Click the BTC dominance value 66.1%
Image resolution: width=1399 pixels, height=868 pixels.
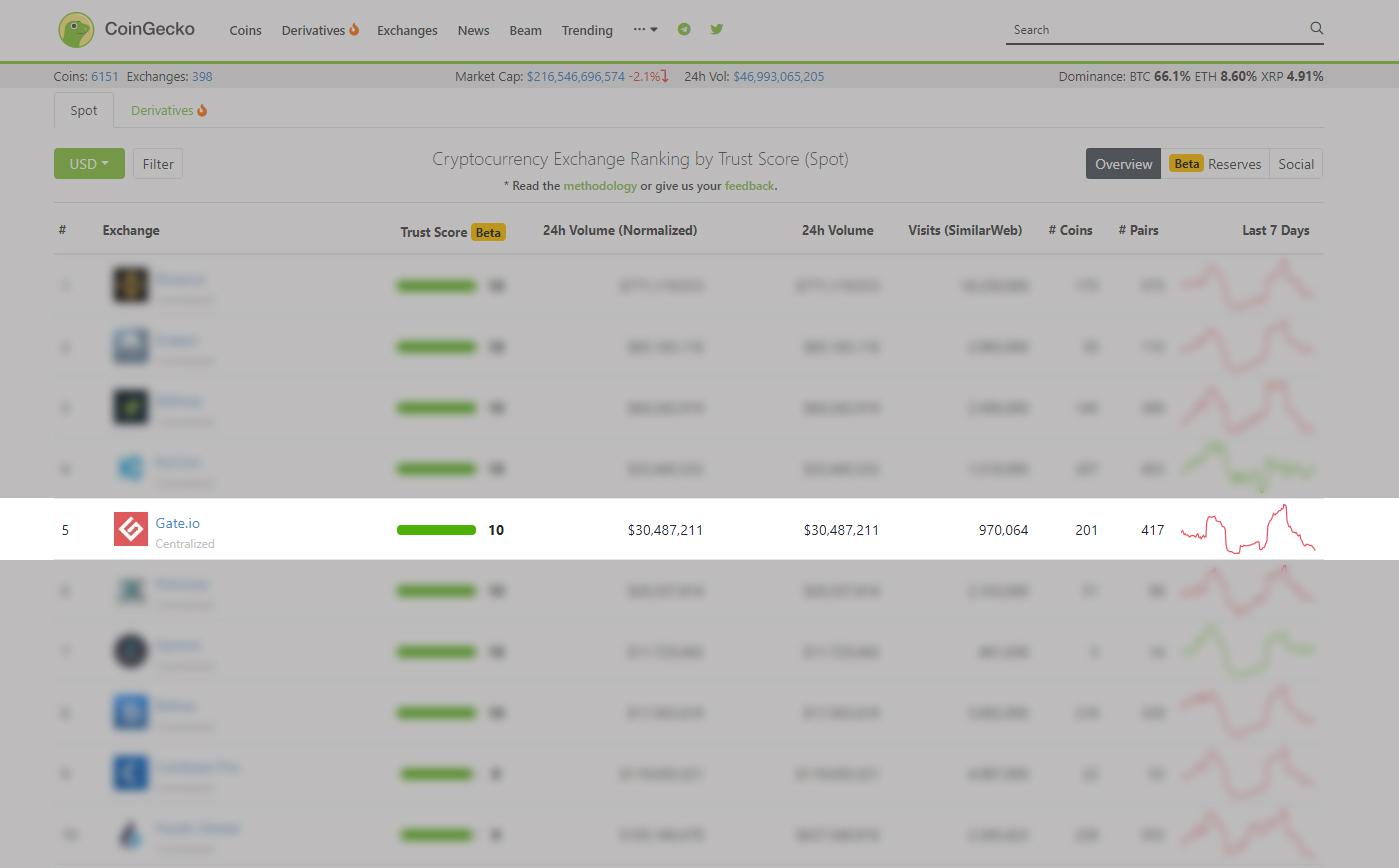coord(1172,76)
